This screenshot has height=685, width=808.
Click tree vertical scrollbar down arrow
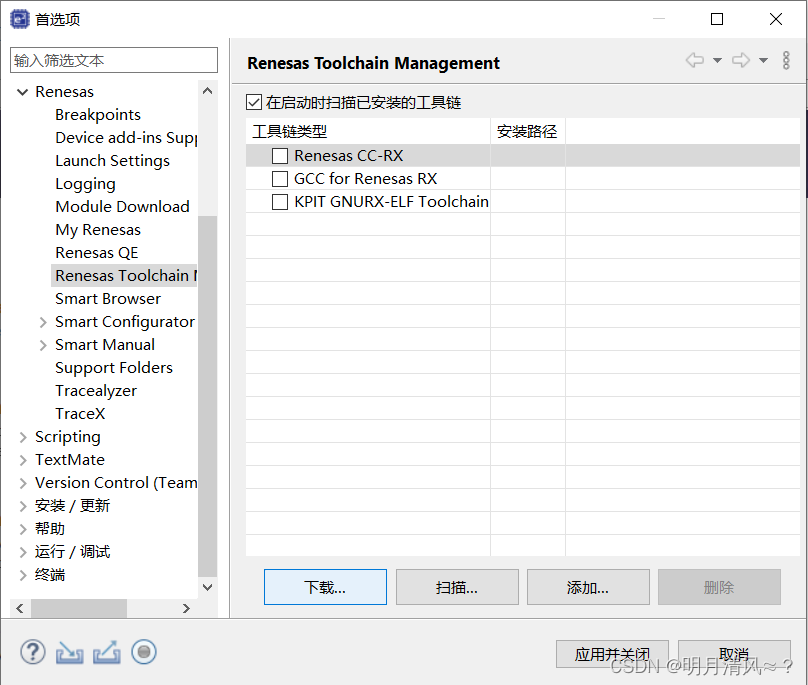pyautogui.click(x=208, y=587)
